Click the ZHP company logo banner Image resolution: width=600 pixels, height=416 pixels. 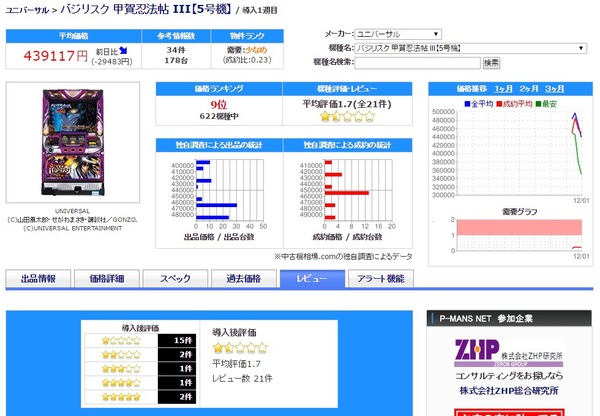pyautogui.click(x=509, y=353)
